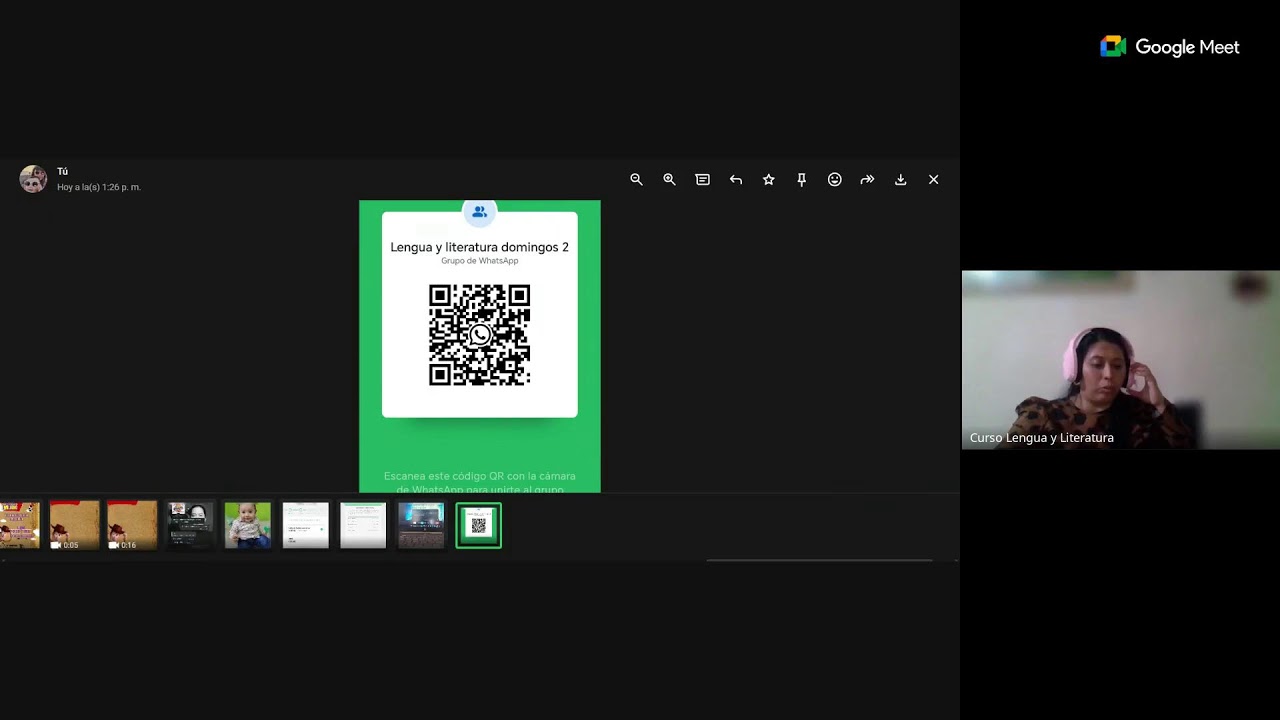Viewport: 1280px width, 720px height.
Task: Download the QR code image
Action: pyautogui.click(x=900, y=180)
